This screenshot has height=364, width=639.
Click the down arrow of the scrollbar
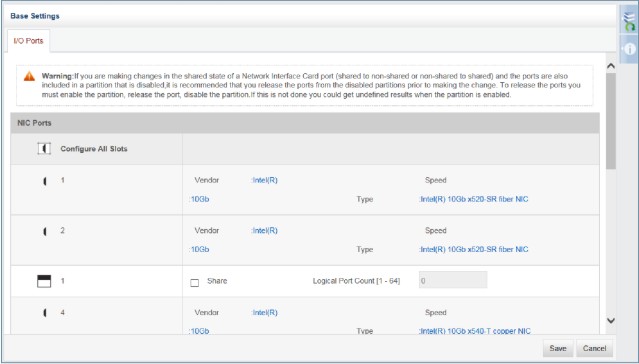point(610,320)
